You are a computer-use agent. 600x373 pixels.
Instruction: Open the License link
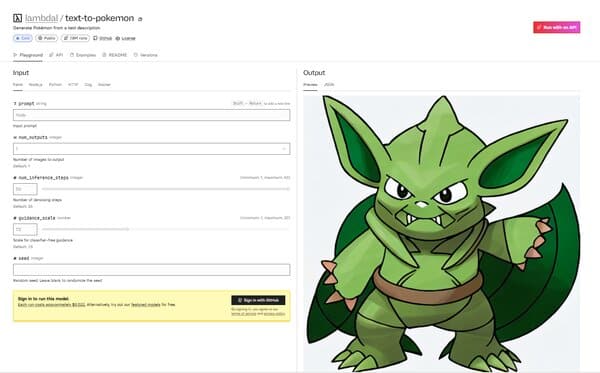[126, 38]
